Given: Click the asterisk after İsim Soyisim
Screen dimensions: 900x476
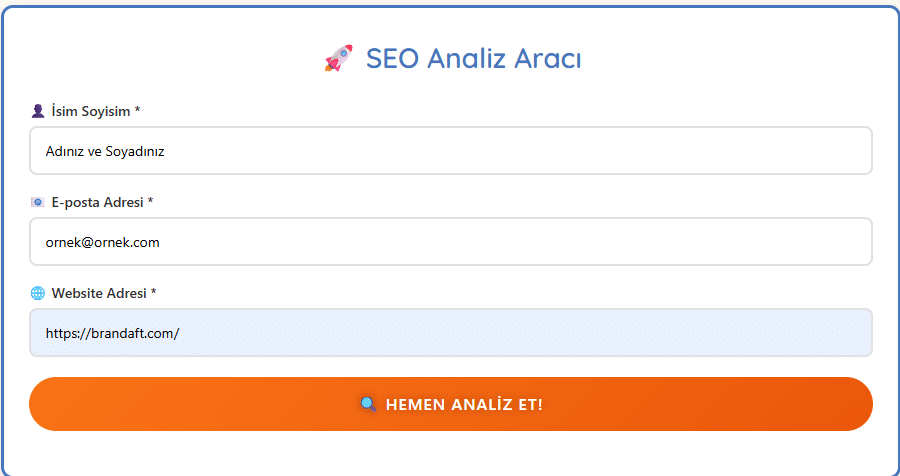Looking at the screenshot, I should click(137, 110).
